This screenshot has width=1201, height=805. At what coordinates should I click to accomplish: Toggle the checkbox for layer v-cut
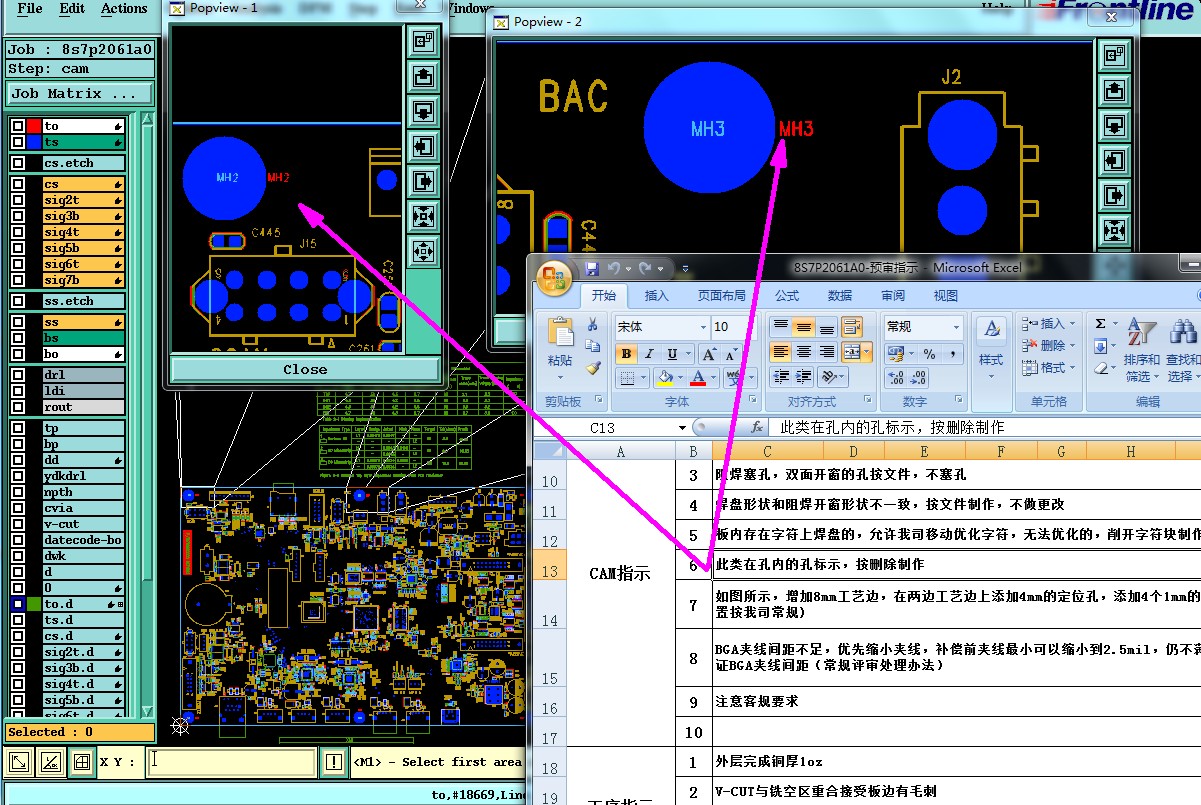(x=17, y=524)
